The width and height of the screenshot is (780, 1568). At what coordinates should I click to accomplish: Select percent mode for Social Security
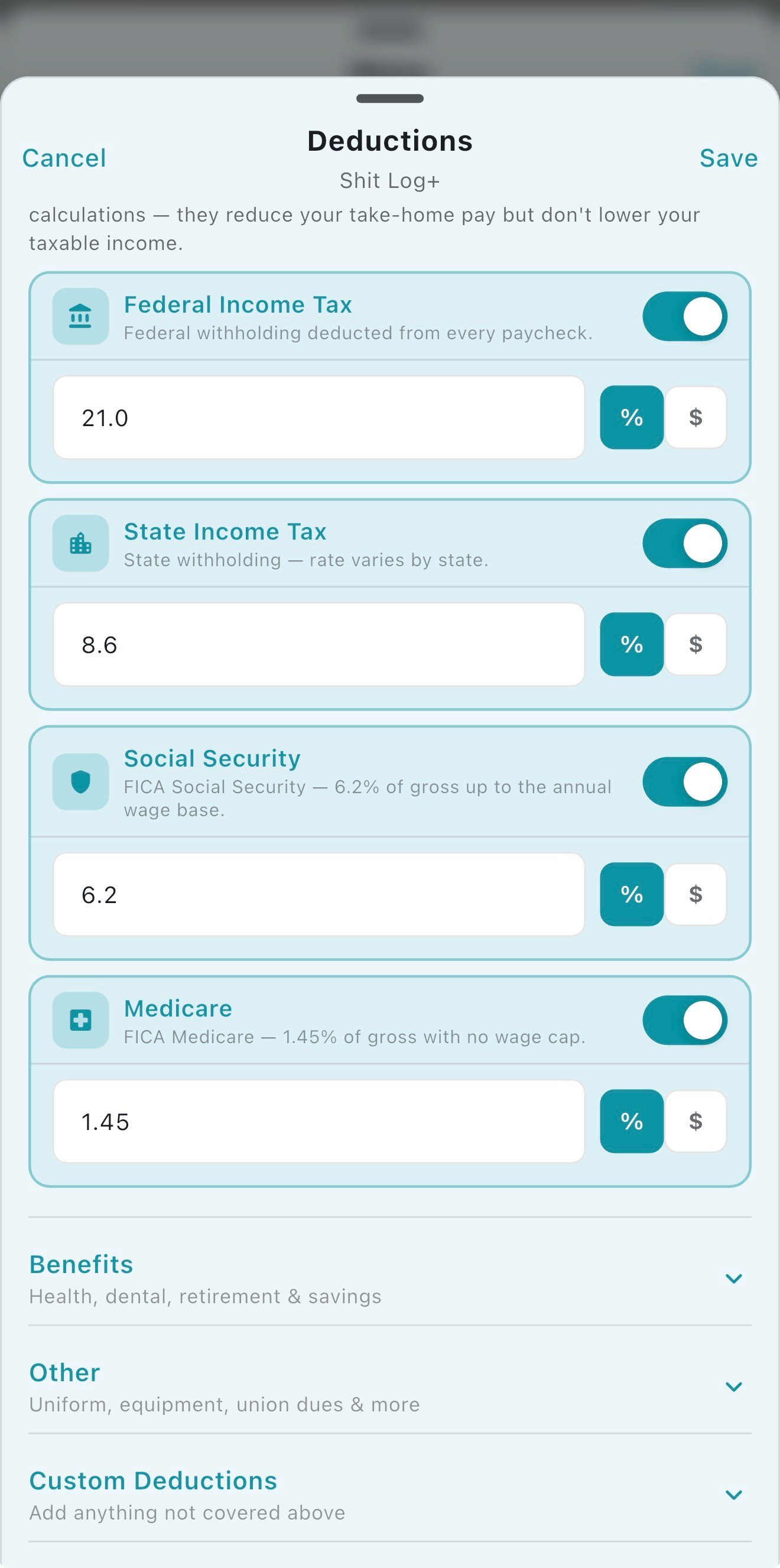pyautogui.click(x=632, y=894)
